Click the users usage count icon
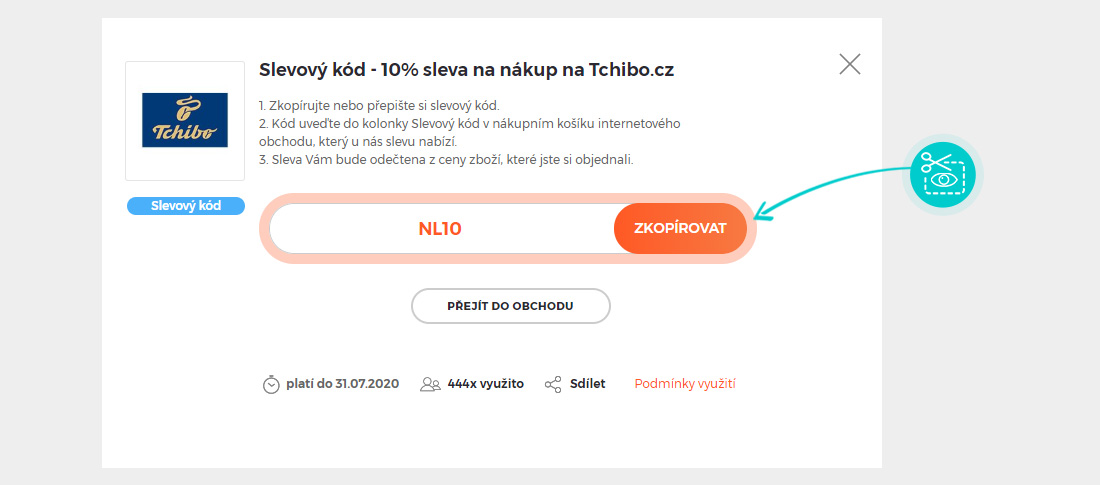1100x485 pixels. [430, 385]
